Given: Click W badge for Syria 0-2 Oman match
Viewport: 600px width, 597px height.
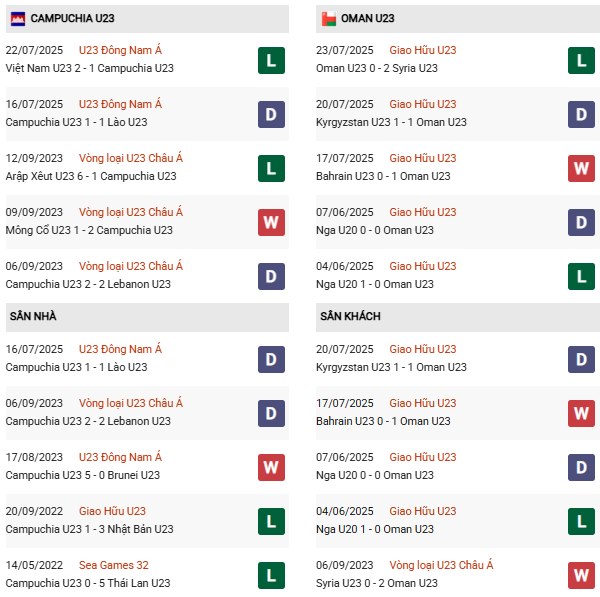Looking at the screenshot, I should (x=581, y=575).
